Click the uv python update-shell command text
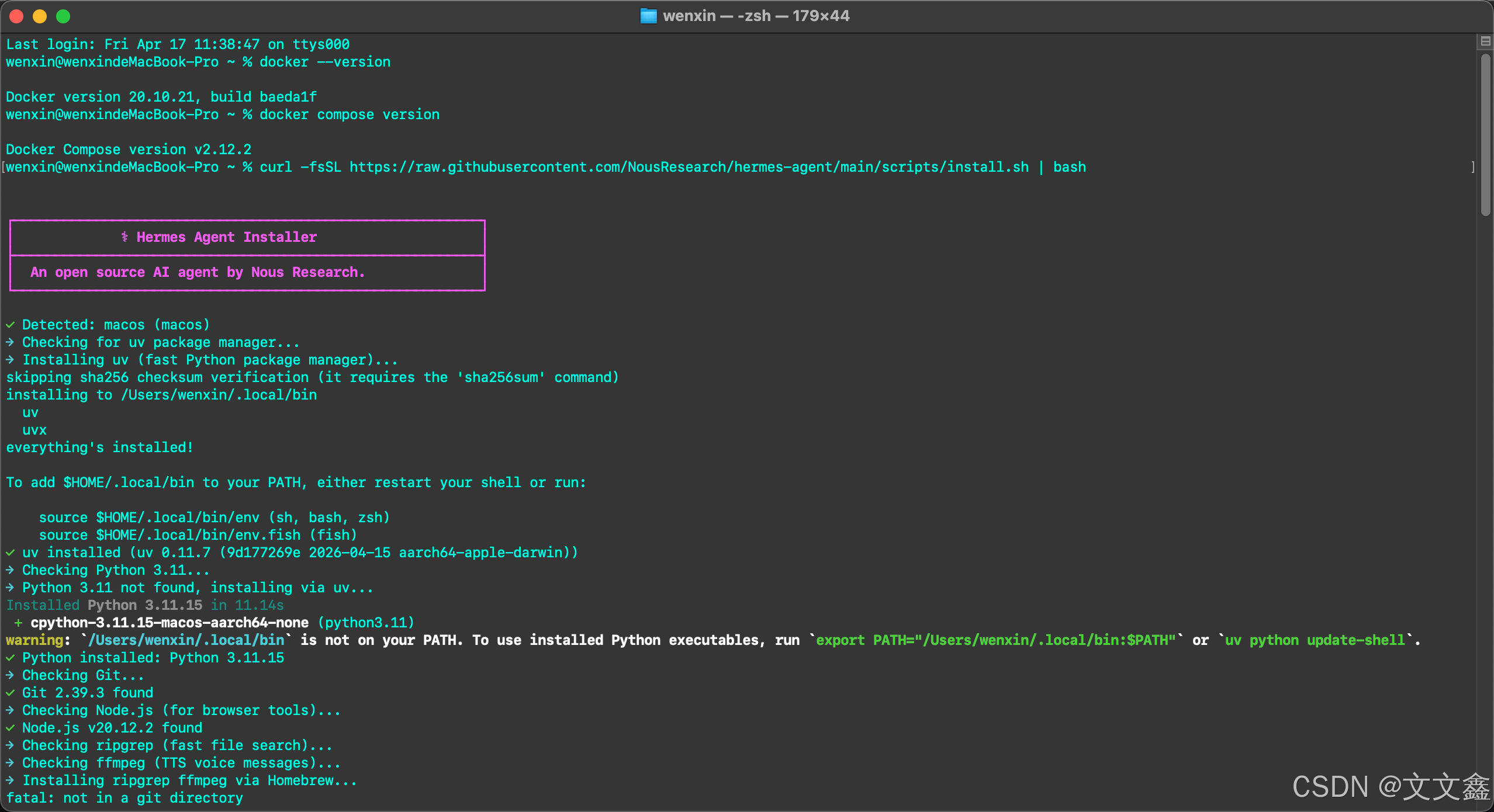The height and width of the screenshot is (812, 1494). [1315, 640]
